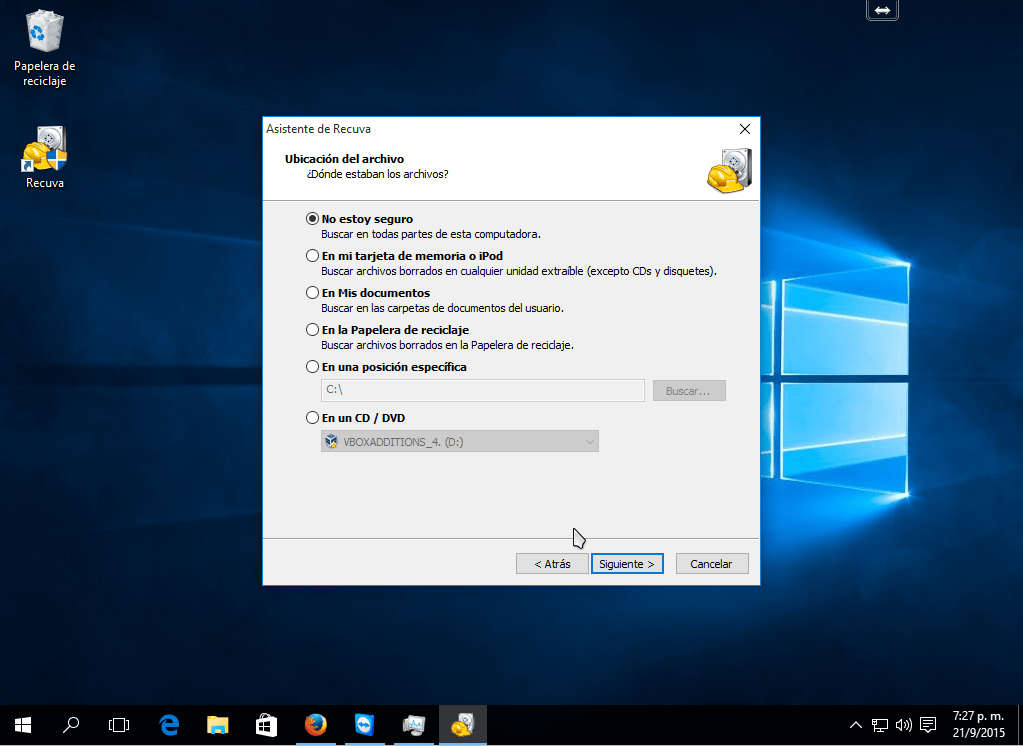Click the Buscar... browse button
The image size is (1023, 746).
point(689,391)
